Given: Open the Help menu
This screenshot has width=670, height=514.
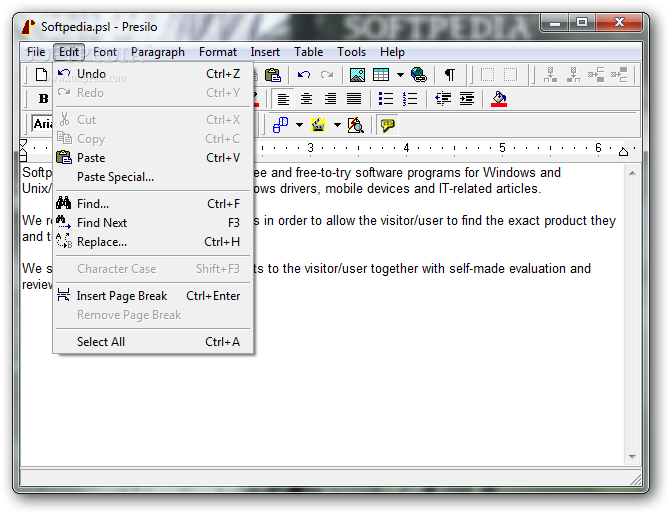Looking at the screenshot, I should click(392, 52).
